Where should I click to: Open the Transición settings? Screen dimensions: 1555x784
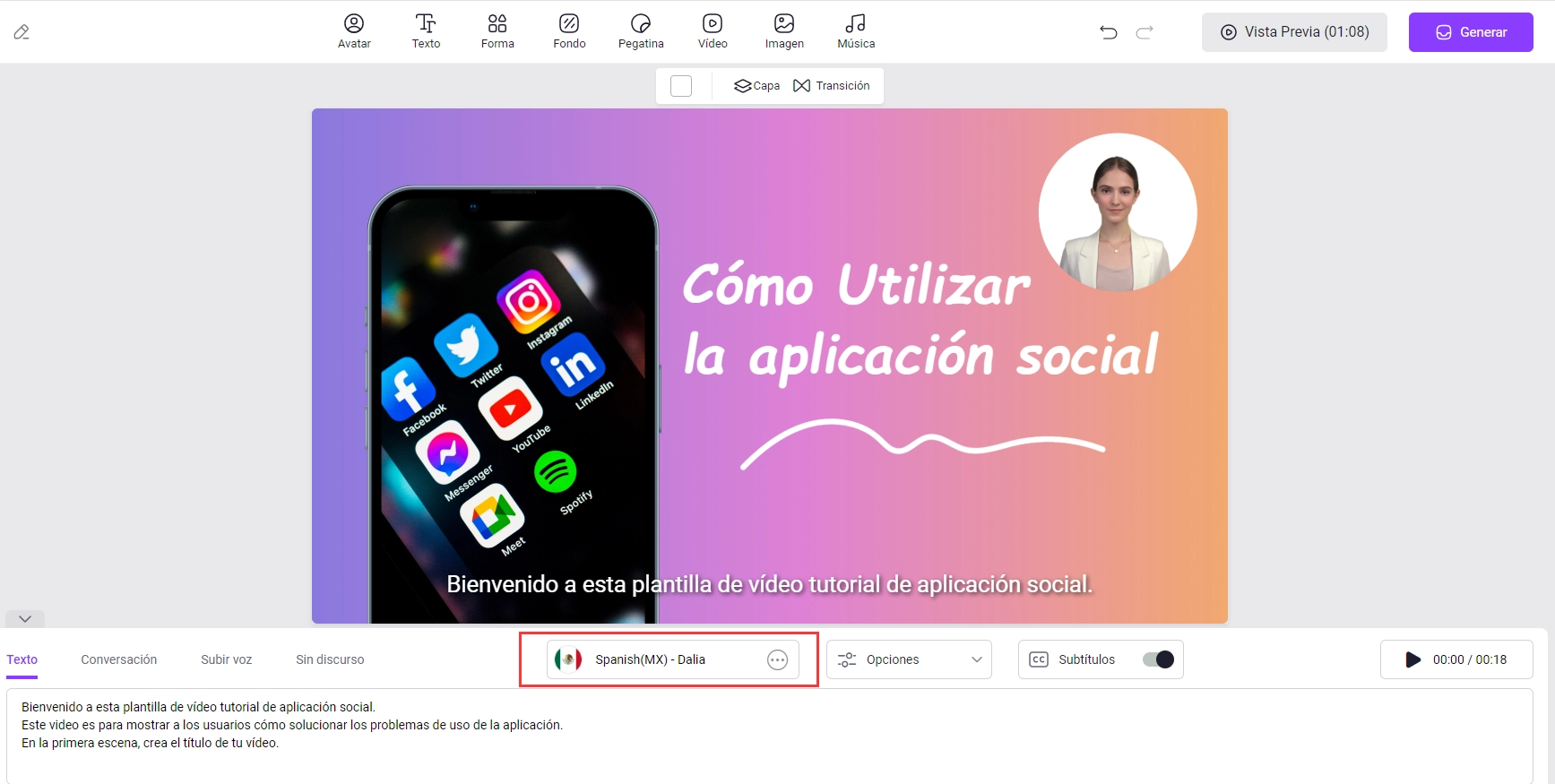[x=832, y=86]
